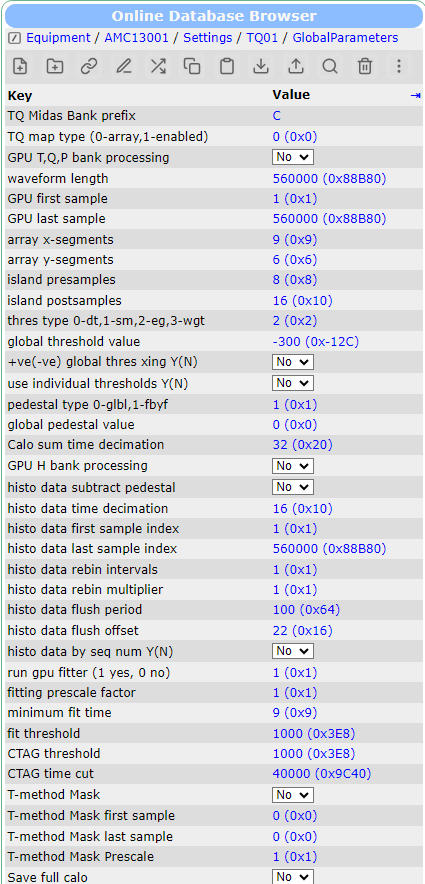Screen dimensions: 425x884
Task: Click the AMC13001 breadcrumb link
Action: 137,38
